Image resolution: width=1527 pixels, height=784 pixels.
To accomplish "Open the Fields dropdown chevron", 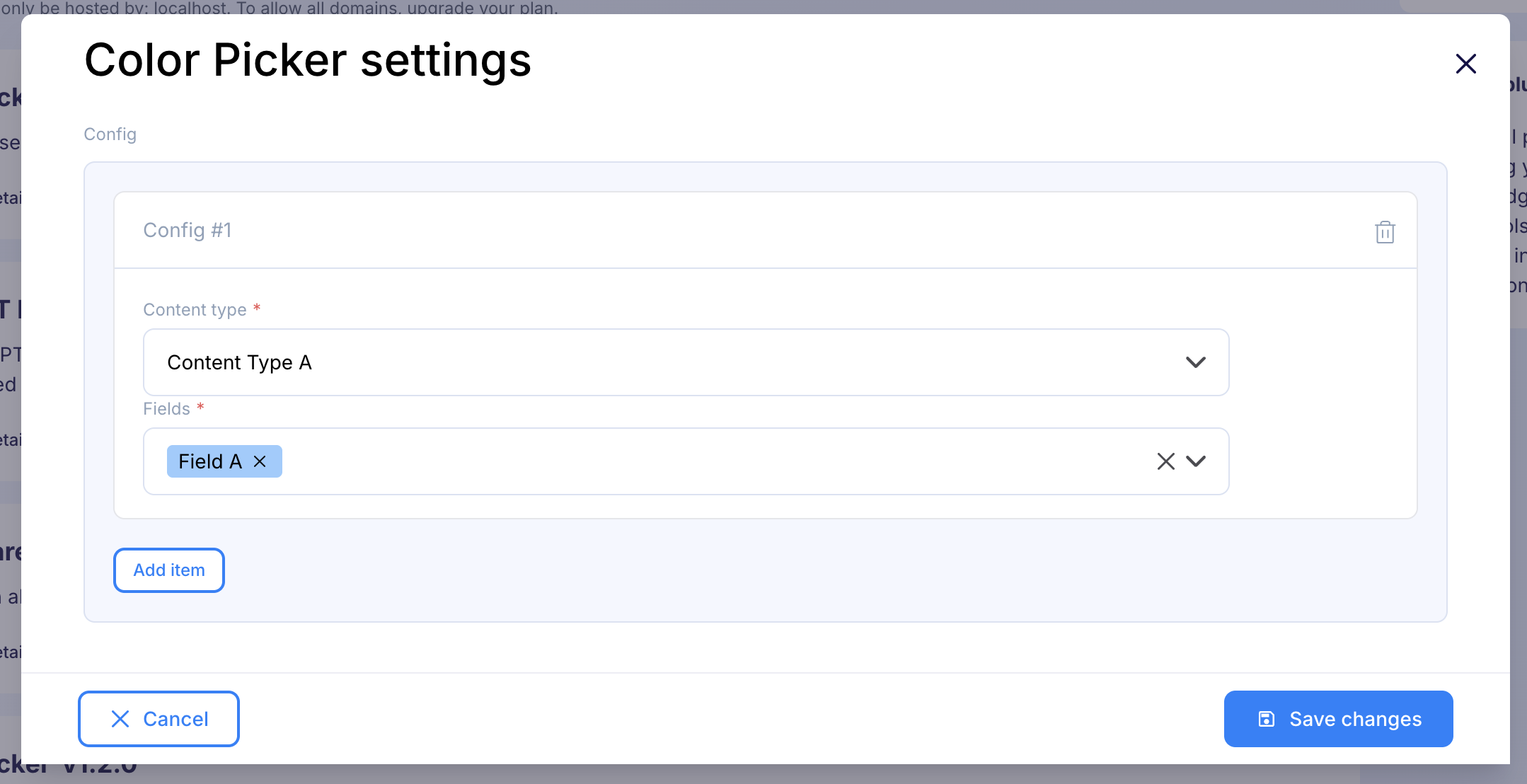I will pyautogui.click(x=1195, y=461).
